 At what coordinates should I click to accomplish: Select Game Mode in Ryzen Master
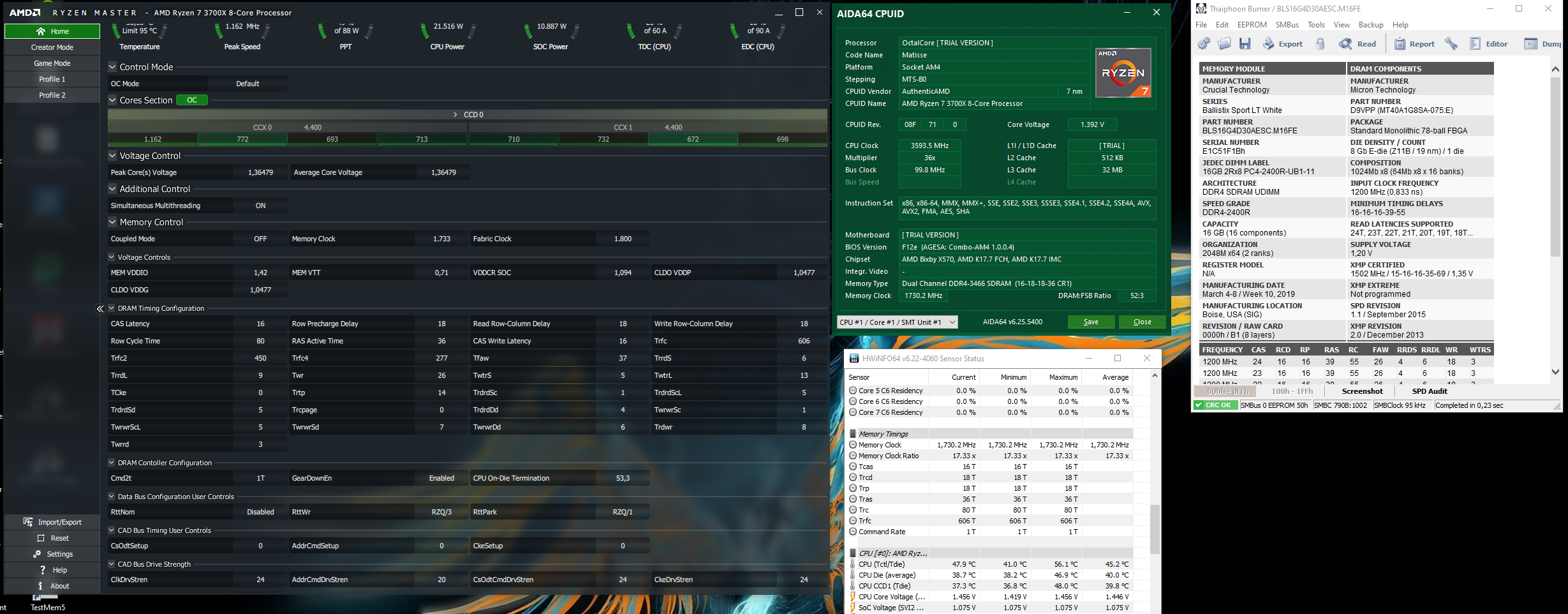pos(52,63)
